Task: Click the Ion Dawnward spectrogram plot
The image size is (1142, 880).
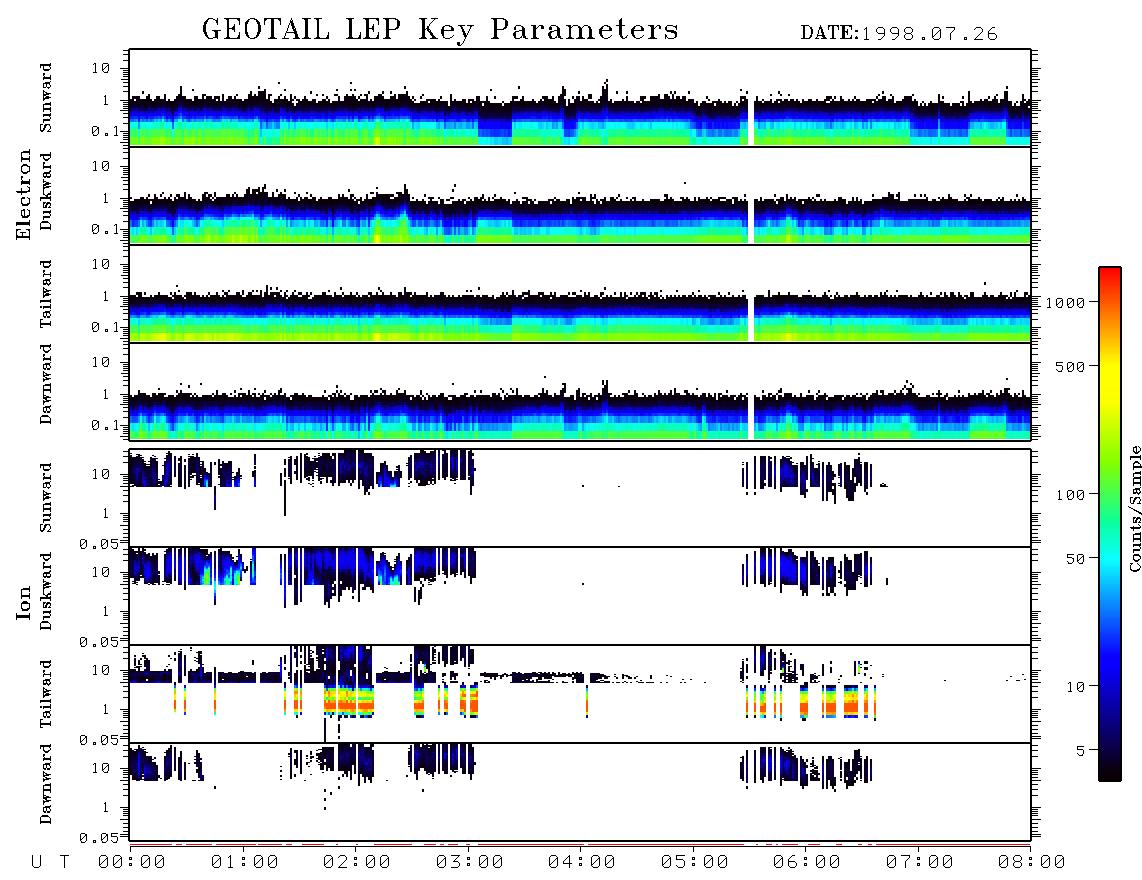Action: 580,791
